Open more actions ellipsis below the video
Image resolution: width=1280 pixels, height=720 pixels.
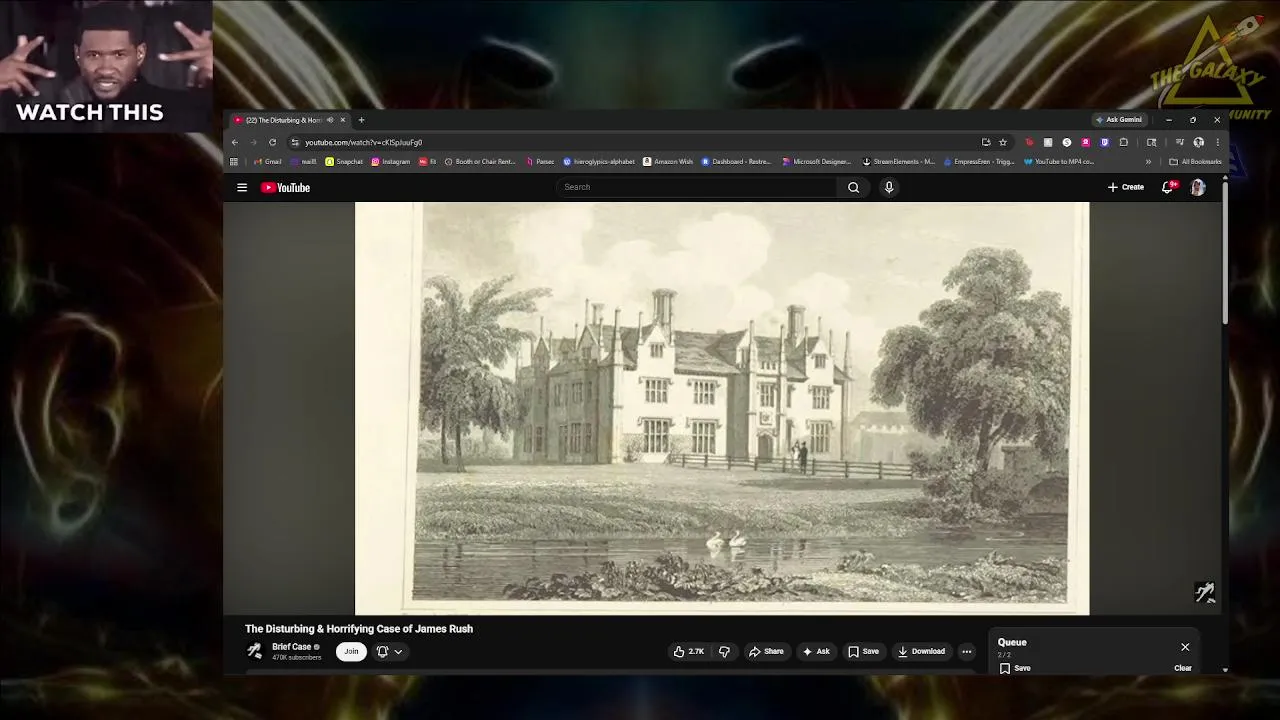pos(966,651)
